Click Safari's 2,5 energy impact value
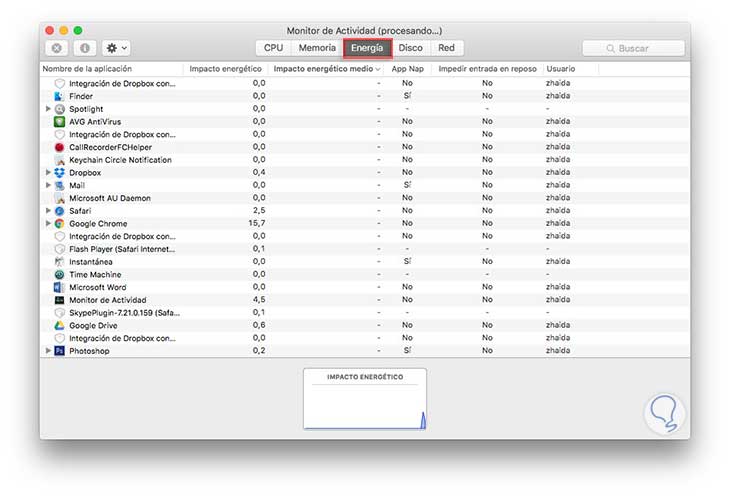Viewport: 730px width, 496px height. tap(259, 211)
